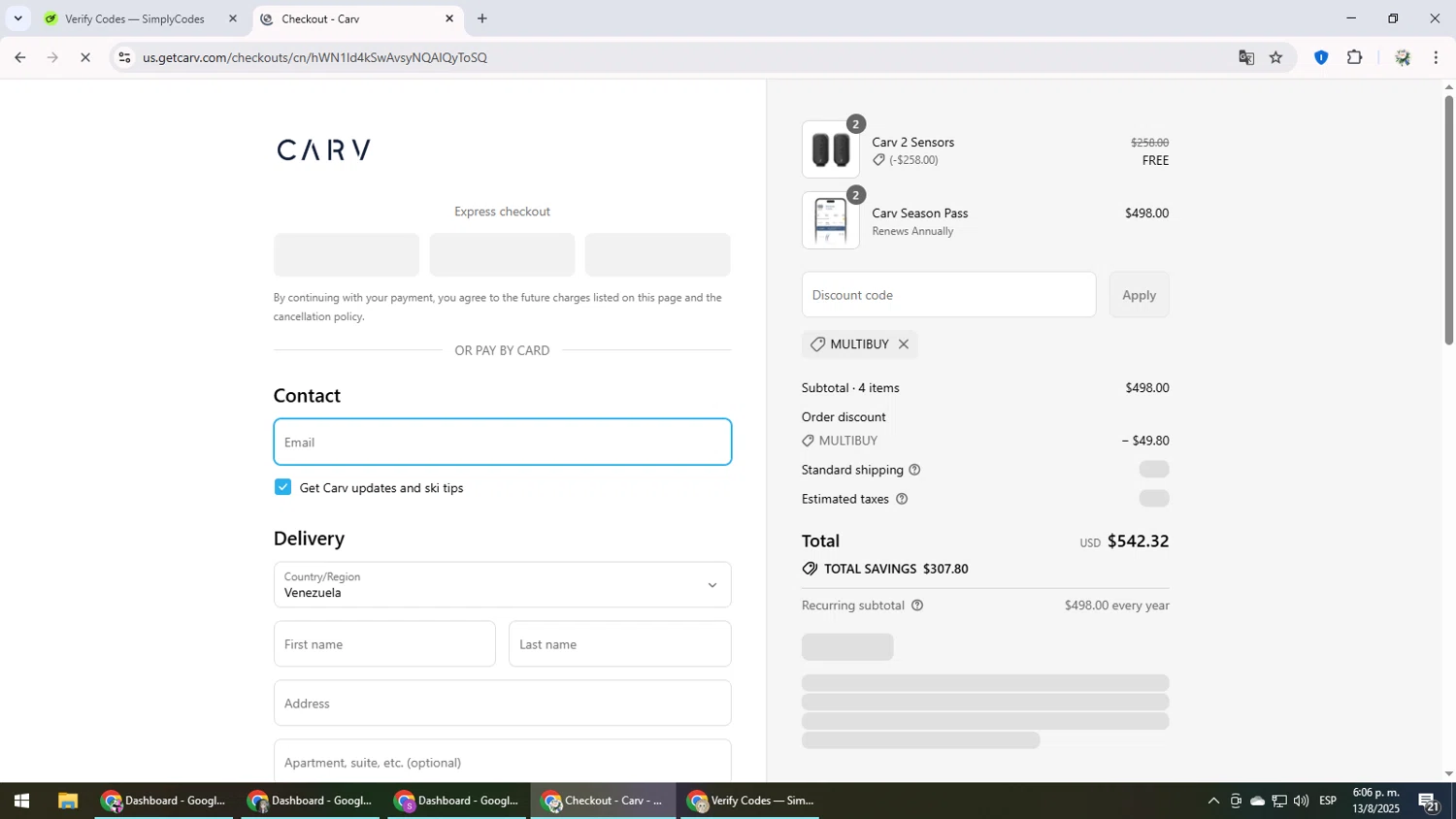Stop loading the page

pyautogui.click(x=85, y=57)
